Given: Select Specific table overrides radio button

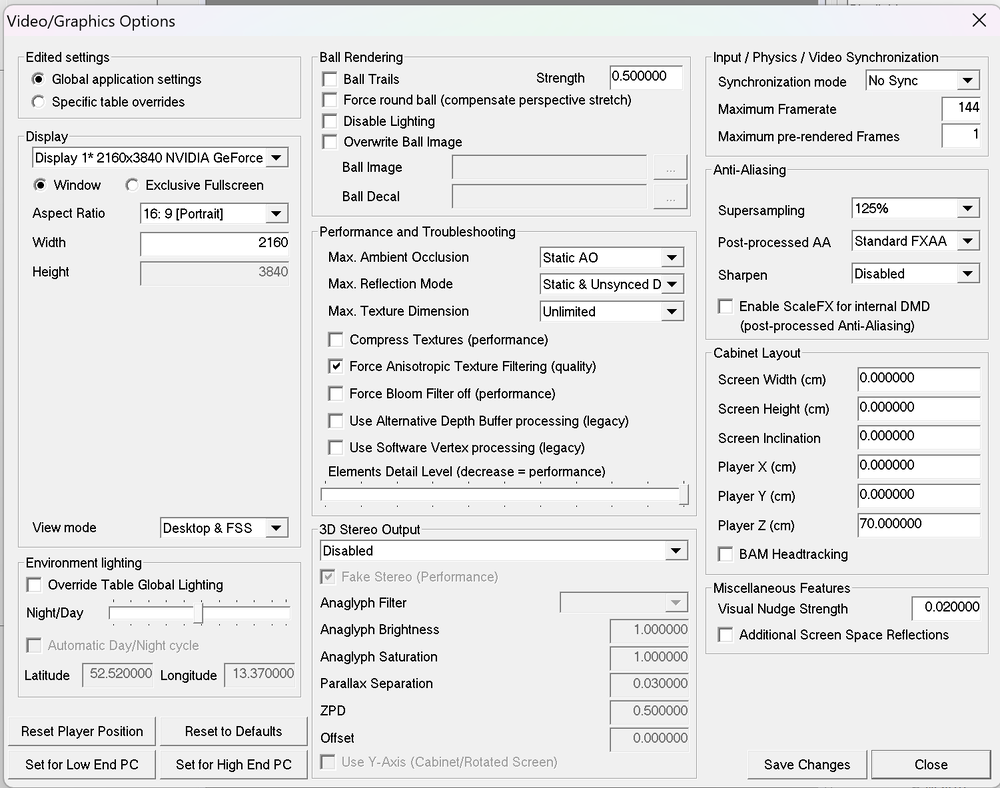Looking at the screenshot, I should tap(39, 102).
